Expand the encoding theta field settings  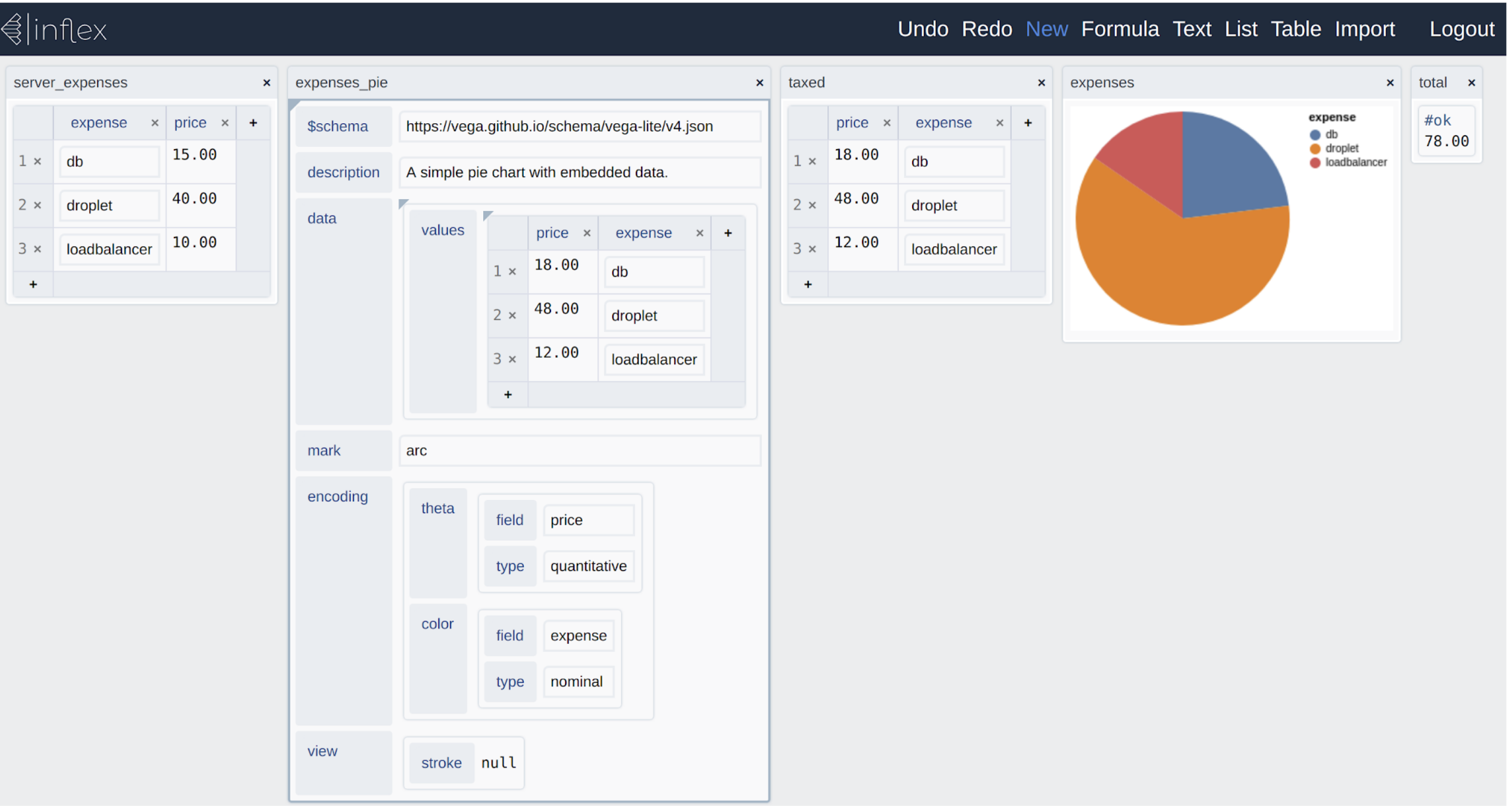pos(510,520)
